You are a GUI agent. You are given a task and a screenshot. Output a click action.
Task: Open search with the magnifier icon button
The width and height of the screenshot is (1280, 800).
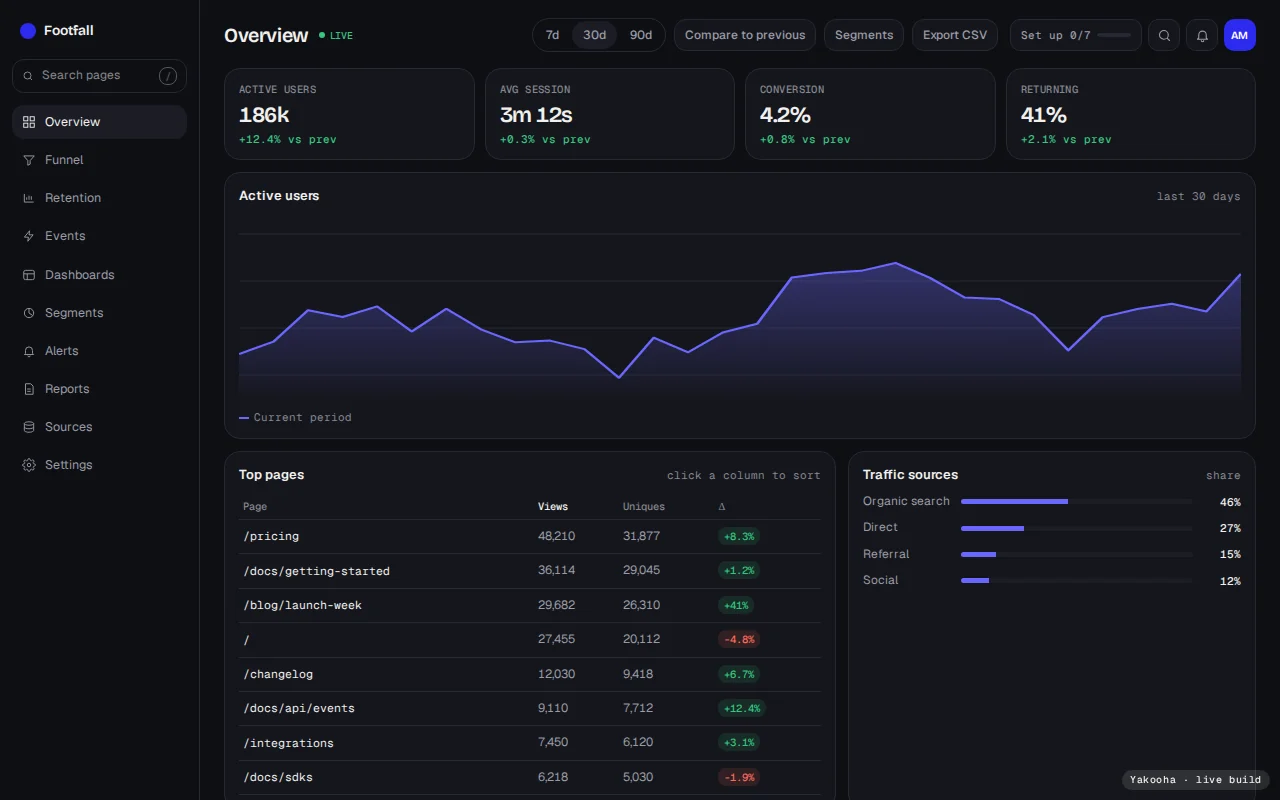1164,35
